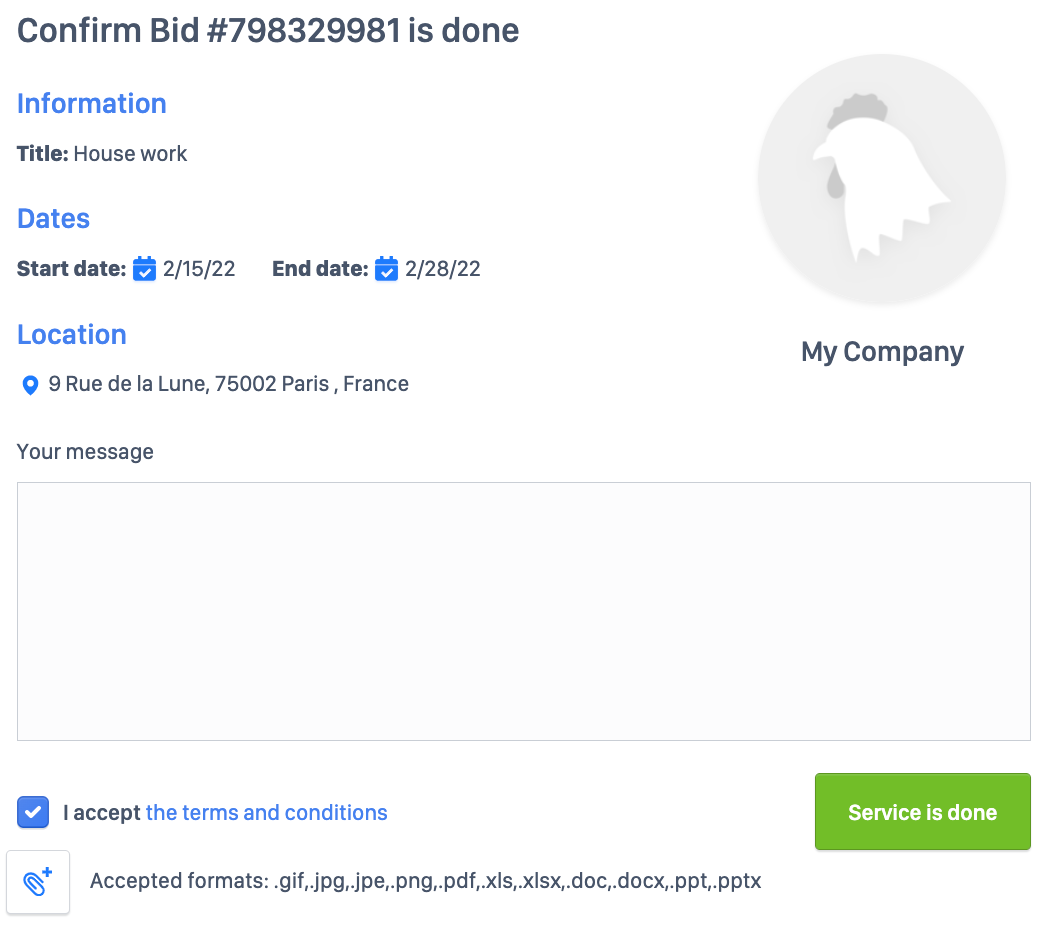This screenshot has width=1058, height=938.
Task: Click the location pin icon
Action: tap(30, 385)
